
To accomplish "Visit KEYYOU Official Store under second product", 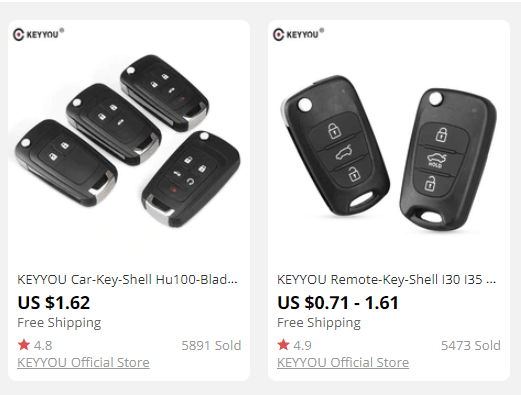I will pyautogui.click(x=343, y=362).
